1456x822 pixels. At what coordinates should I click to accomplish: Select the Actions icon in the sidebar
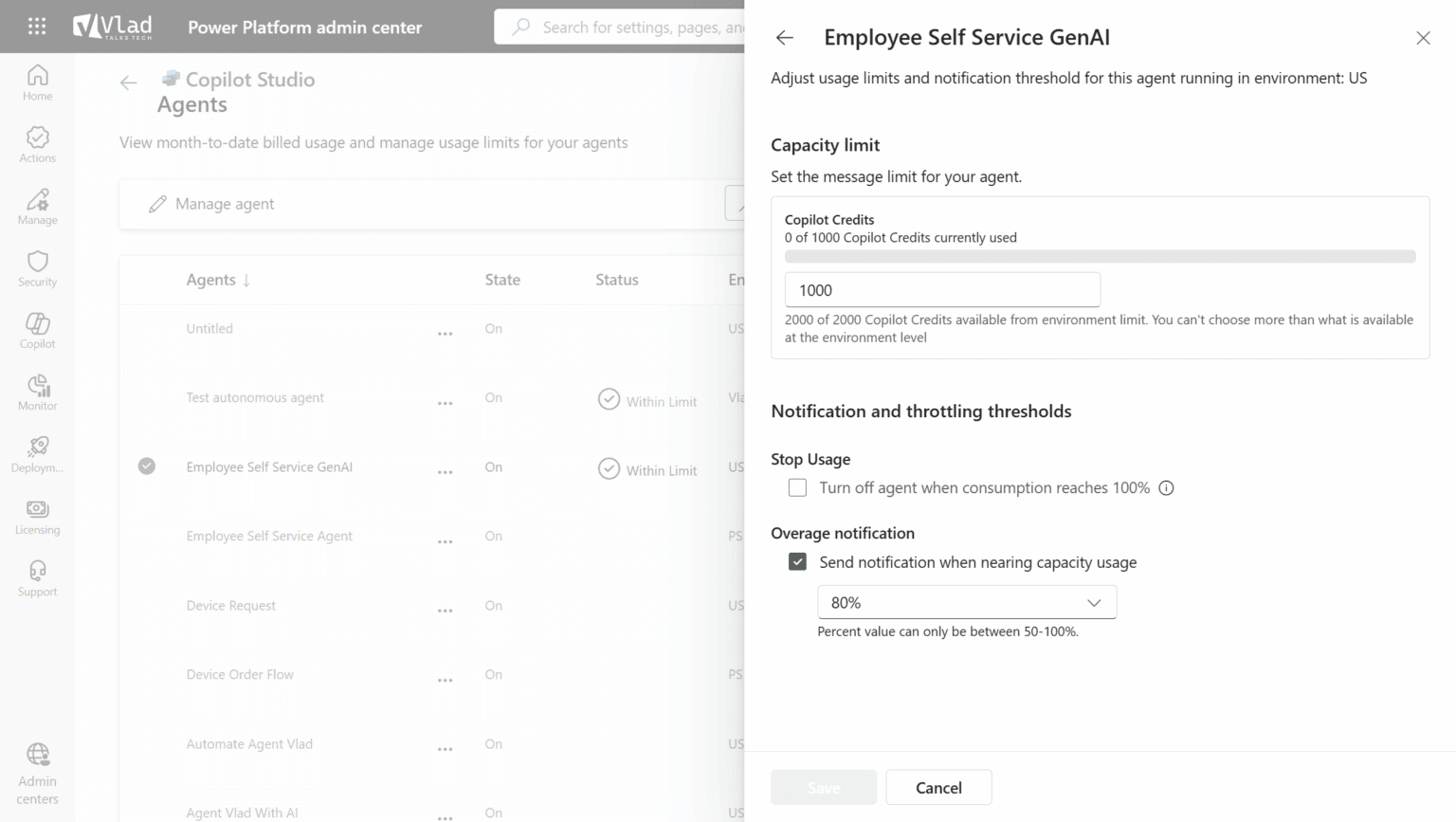click(x=37, y=143)
